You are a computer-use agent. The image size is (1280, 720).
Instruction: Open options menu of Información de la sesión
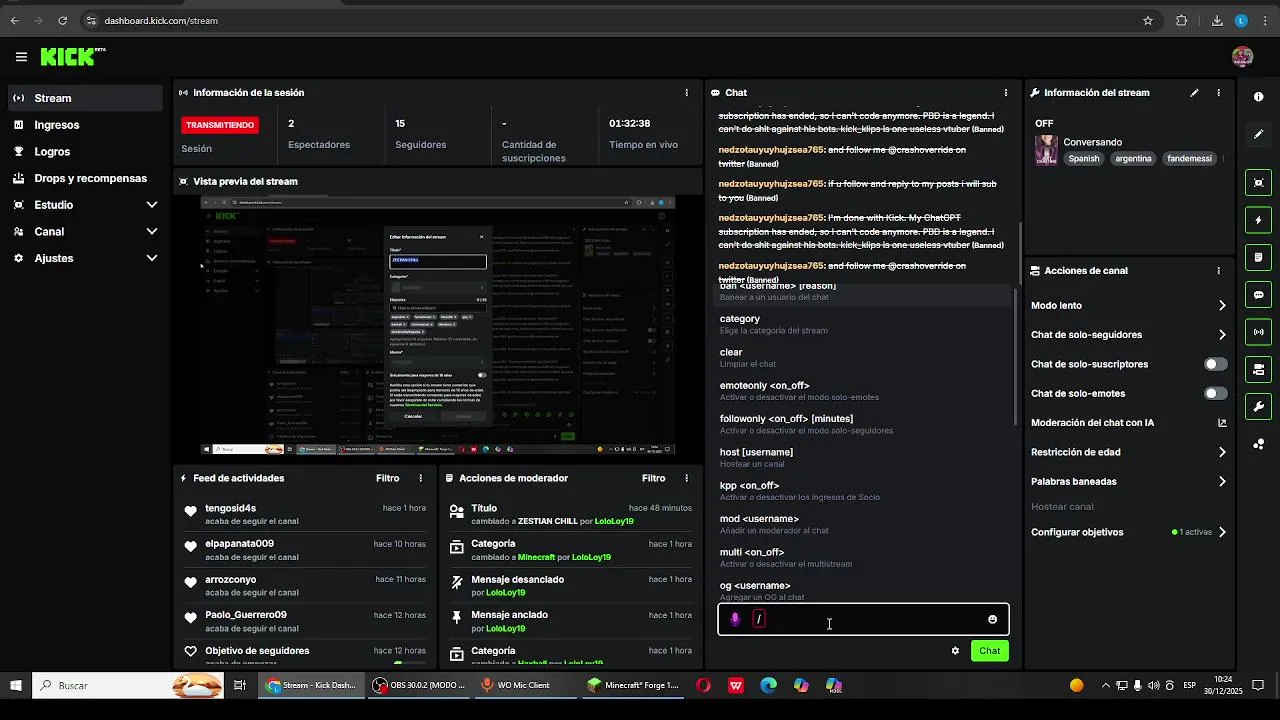686,93
